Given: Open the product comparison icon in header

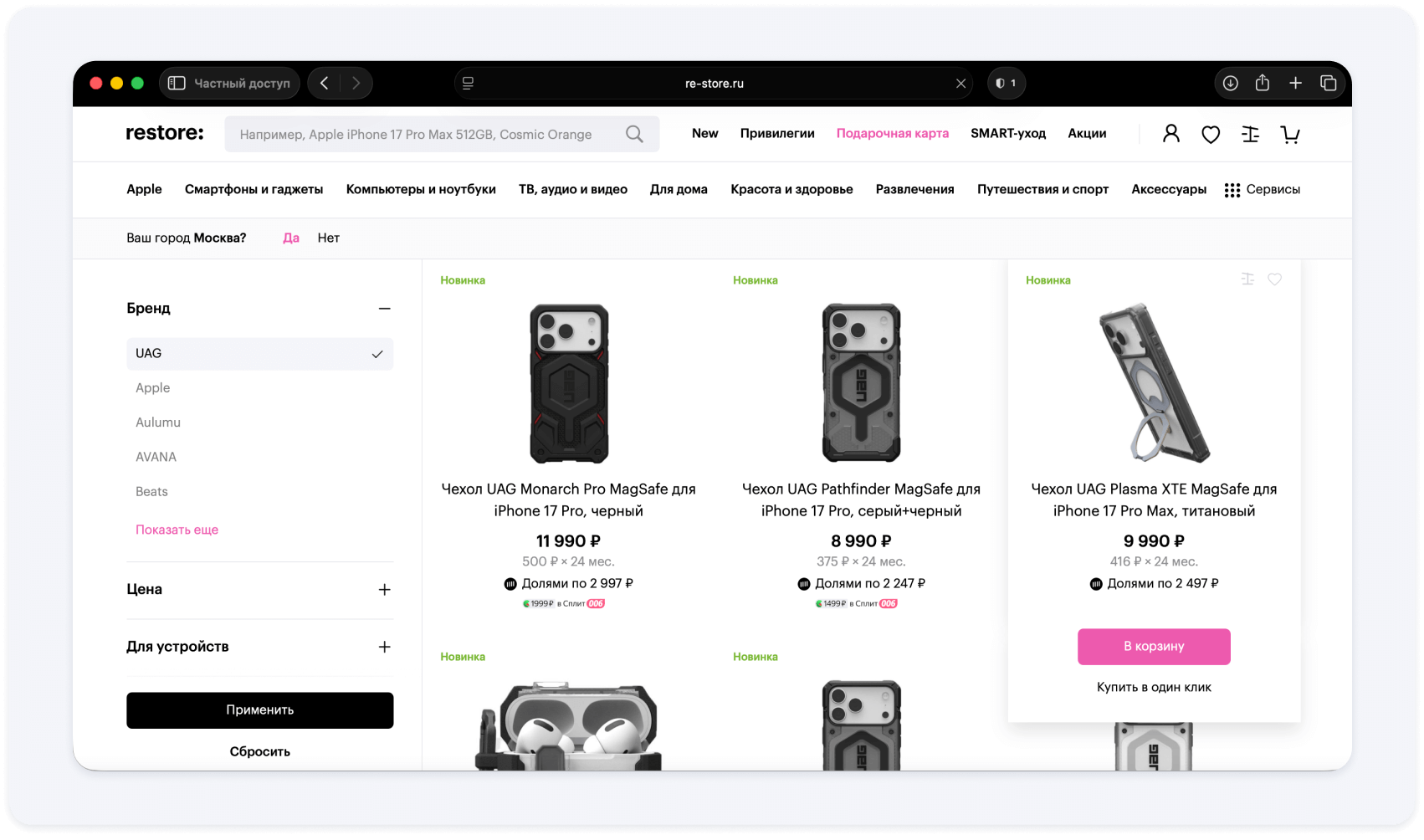Looking at the screenshot, I should click(1250, 134).
